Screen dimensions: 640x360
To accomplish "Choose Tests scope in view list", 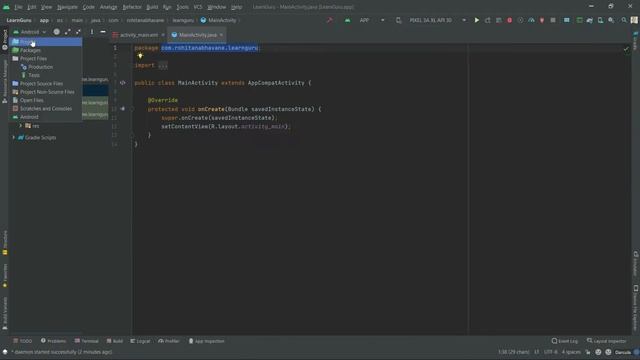I will 45,75.
